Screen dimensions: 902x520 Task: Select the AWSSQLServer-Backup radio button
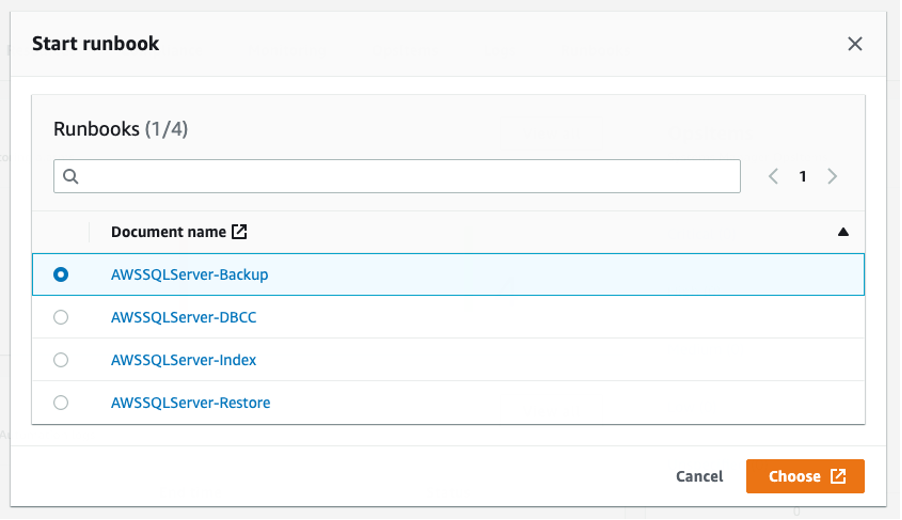(60, 274)
